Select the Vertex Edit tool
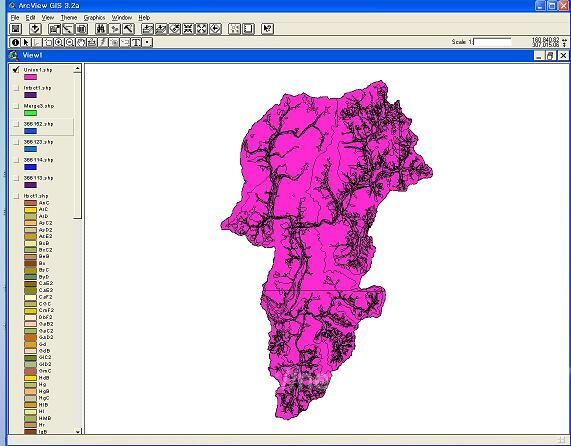The height and width of the screenshot is (446, 571). pos(37,42)
